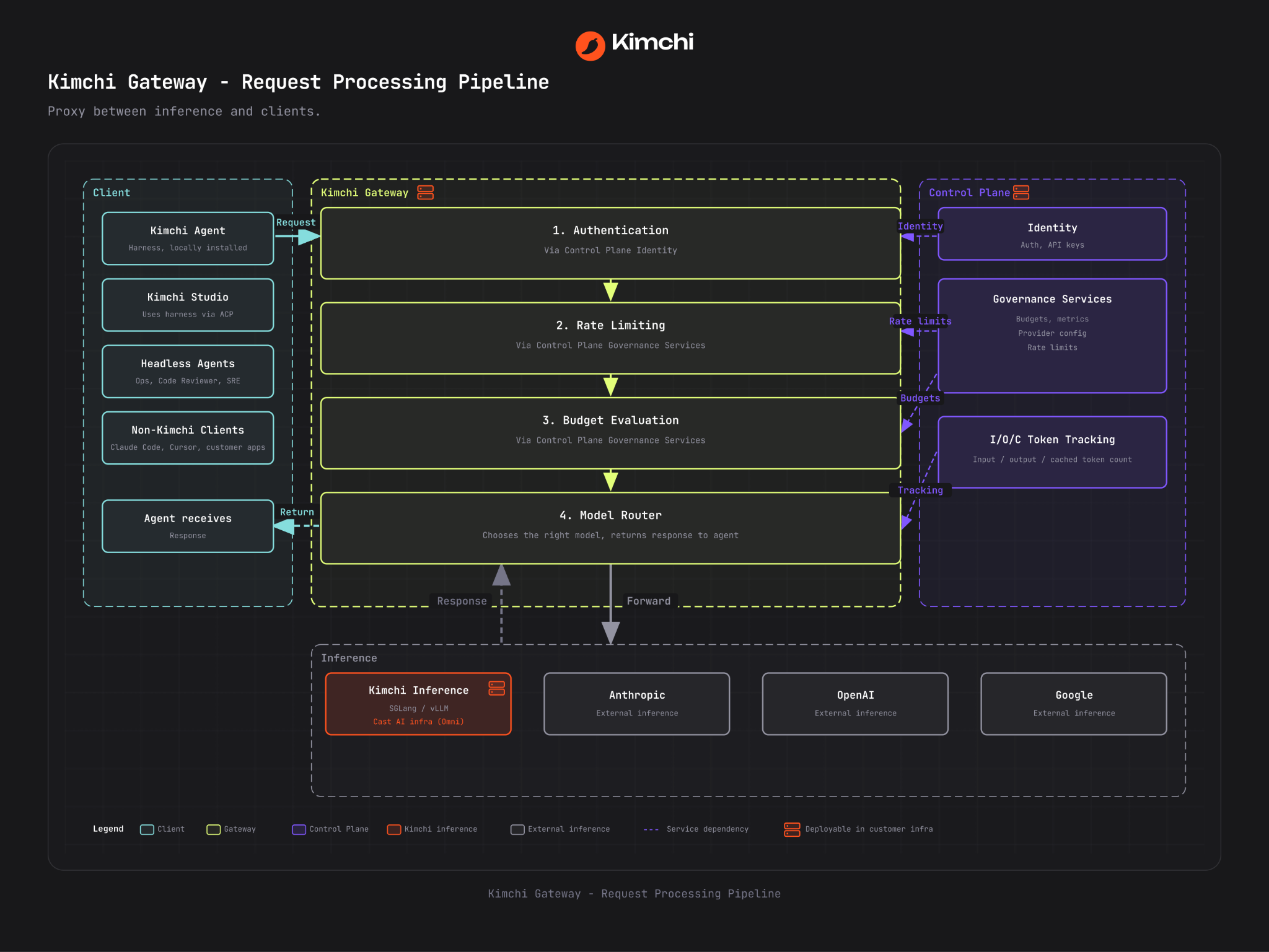Image resolution: width=1269 pixels, height=952 pixels.
Task: Click the Kimchi inference legend swatch
Action: (393, 829)
